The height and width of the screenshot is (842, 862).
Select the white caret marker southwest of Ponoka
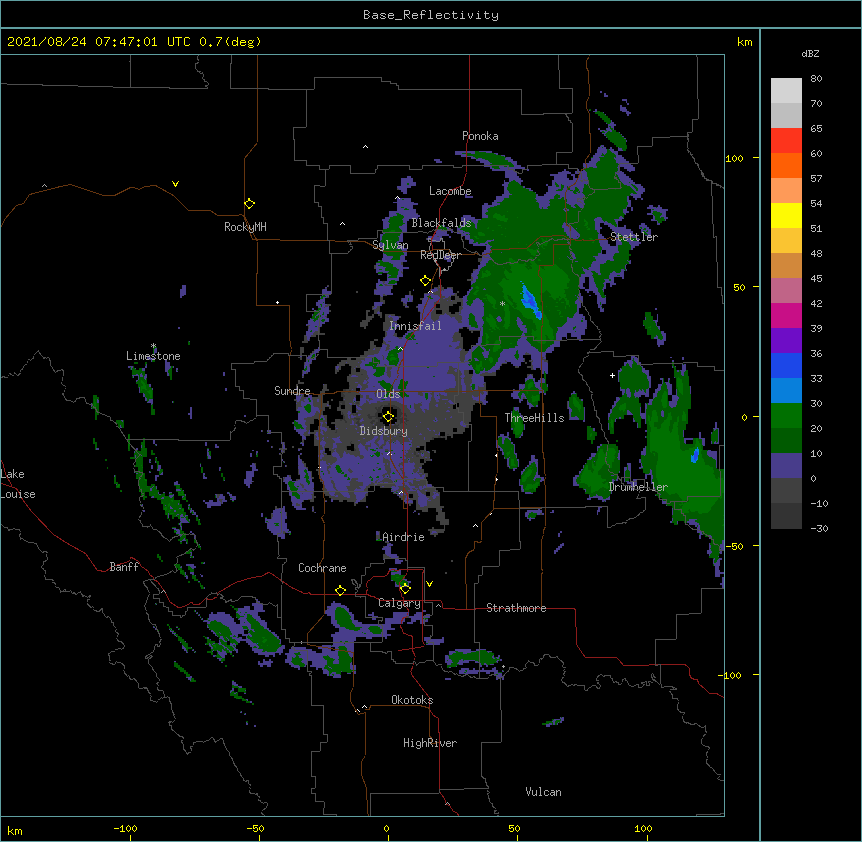coord(365,147)
